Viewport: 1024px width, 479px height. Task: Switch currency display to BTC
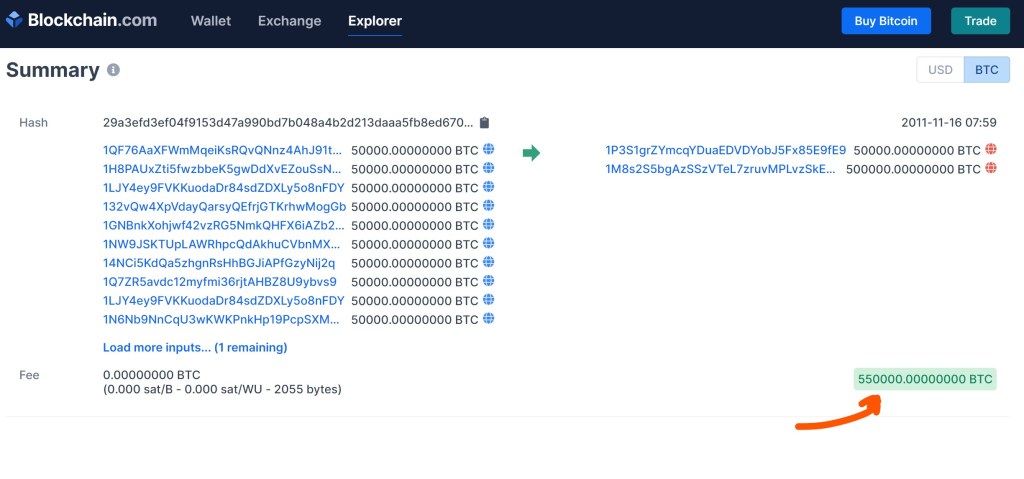pos(986,70)
